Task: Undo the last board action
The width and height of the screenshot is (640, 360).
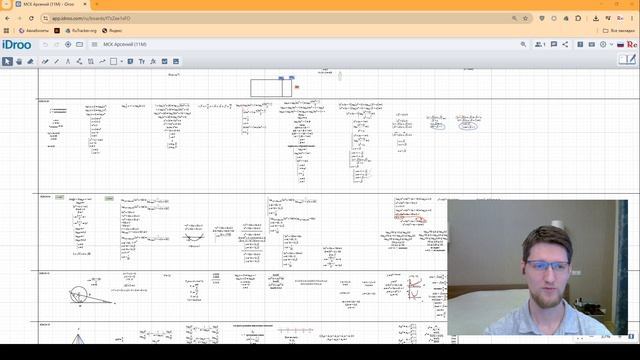Action: coord(45,44)
